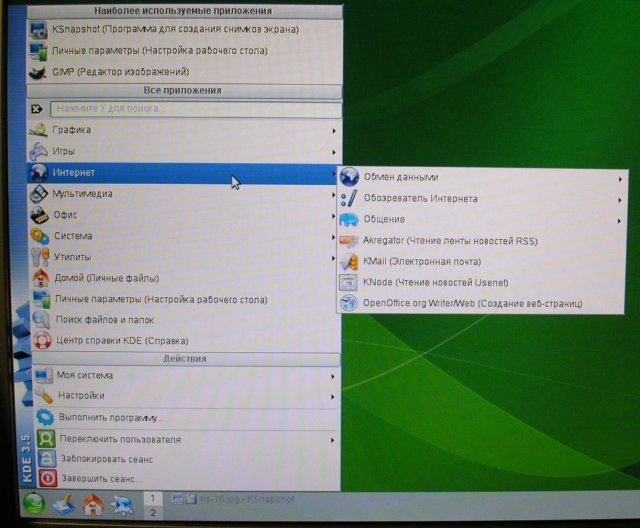Click the Заблокировать сеанс lock icon
640x528 pixels.
click(47, 459)
